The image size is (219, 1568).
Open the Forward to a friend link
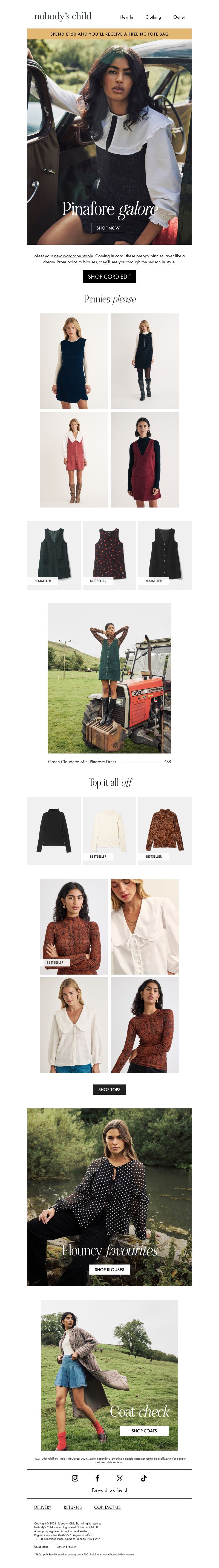(109, 1490)
